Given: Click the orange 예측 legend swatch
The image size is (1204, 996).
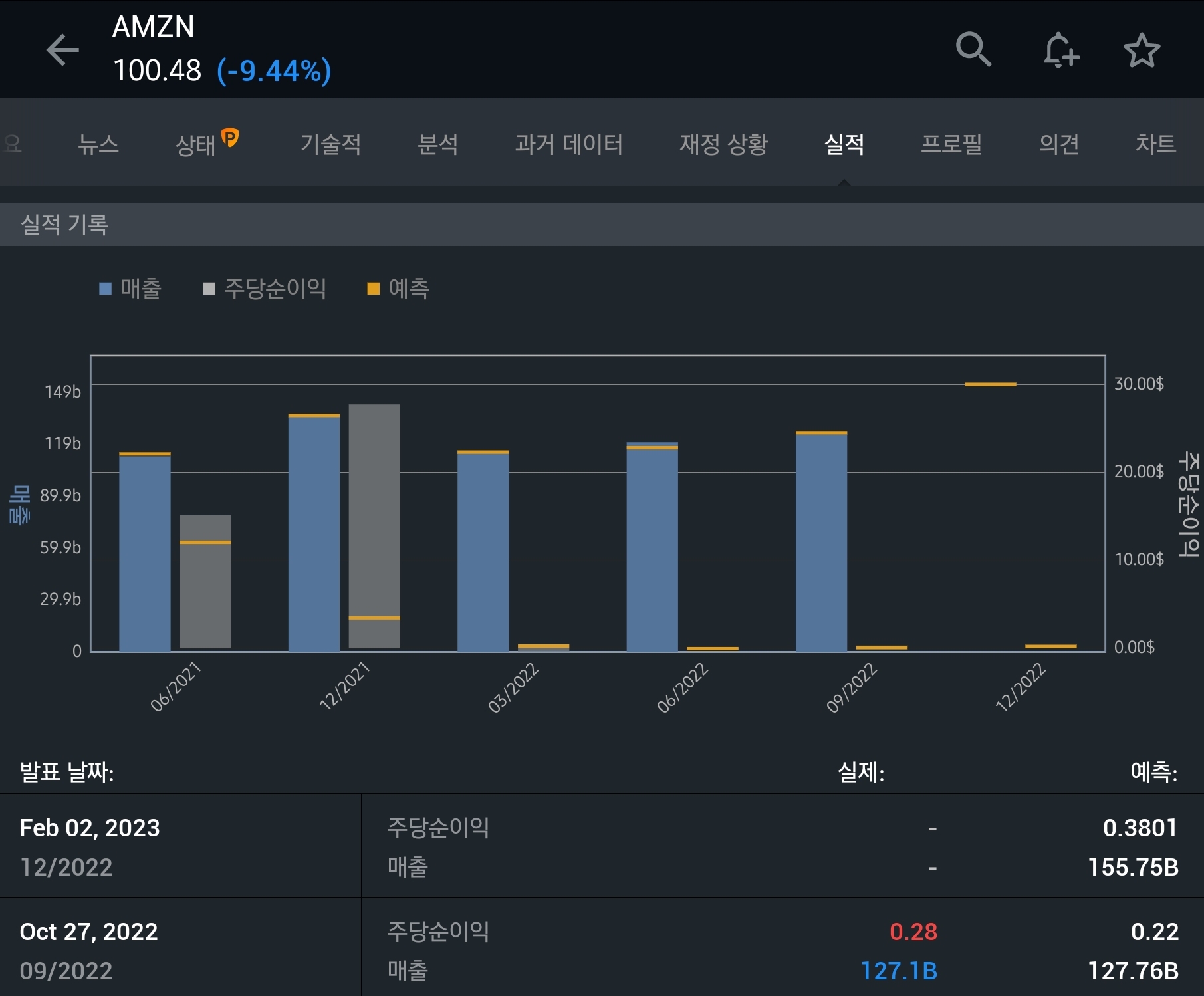Looking at the screenshot, I should [374, 289].
